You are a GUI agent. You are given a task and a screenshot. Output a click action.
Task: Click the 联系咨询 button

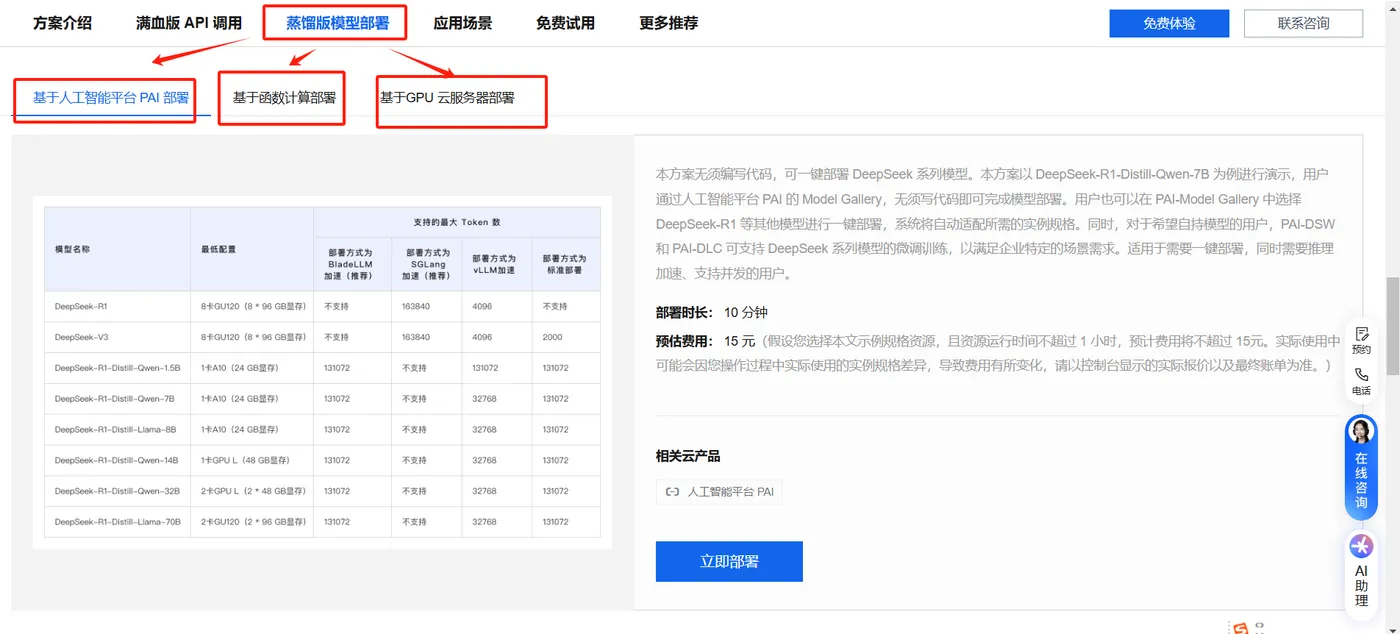tap(1303, 23)
